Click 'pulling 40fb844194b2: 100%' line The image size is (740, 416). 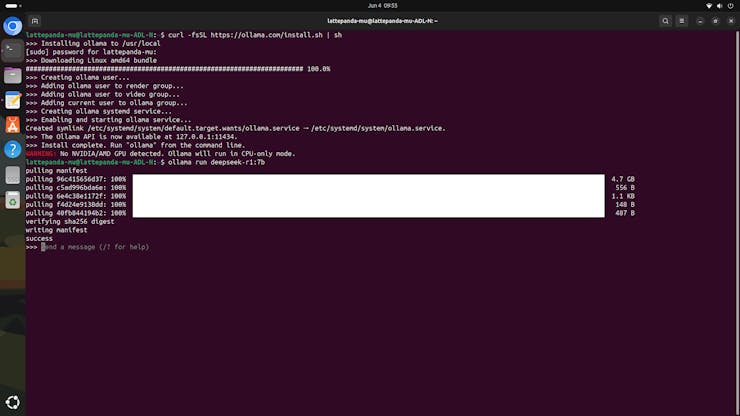pyautogui.click(x=76, y=213)
